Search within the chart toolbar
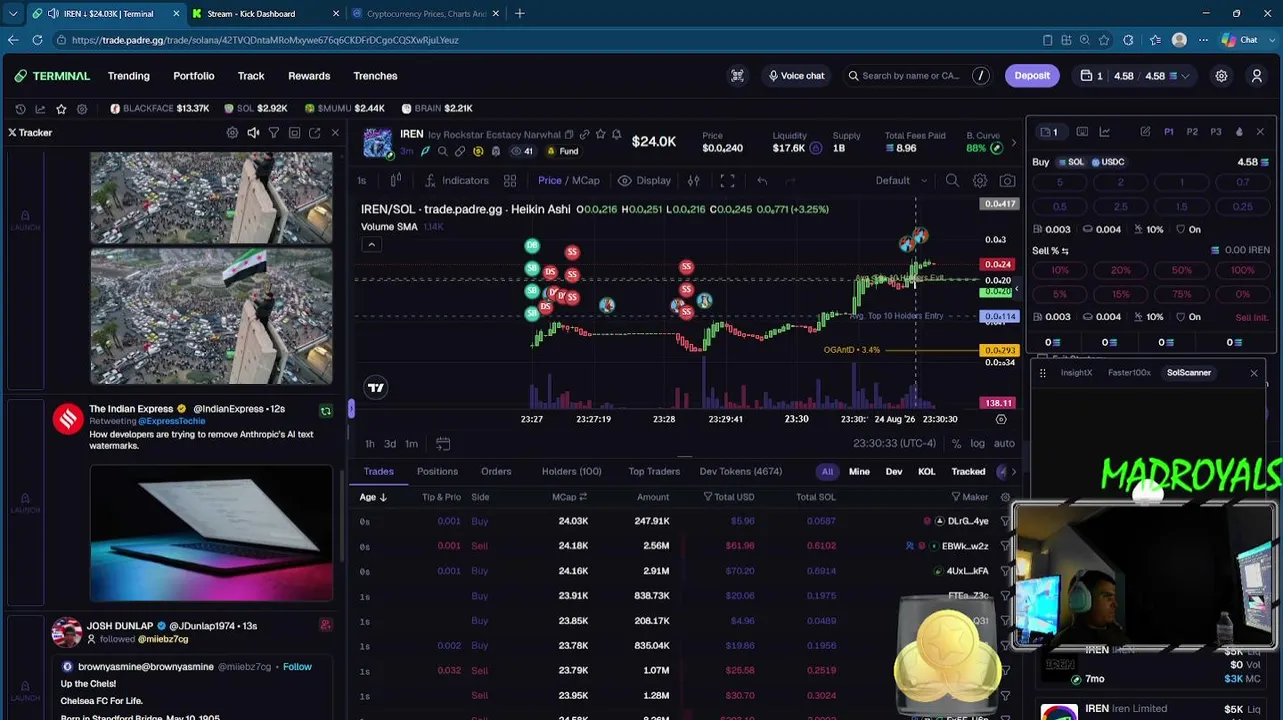This screenshot has width=1283, height=720. pos(952,181)
